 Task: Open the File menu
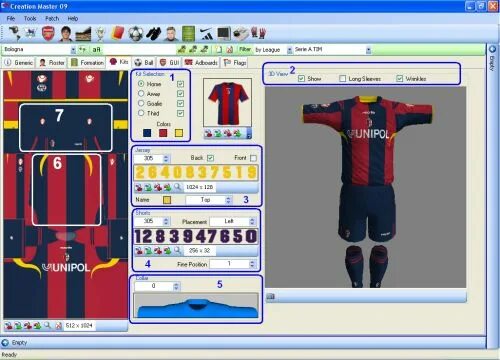coord(11,19)
